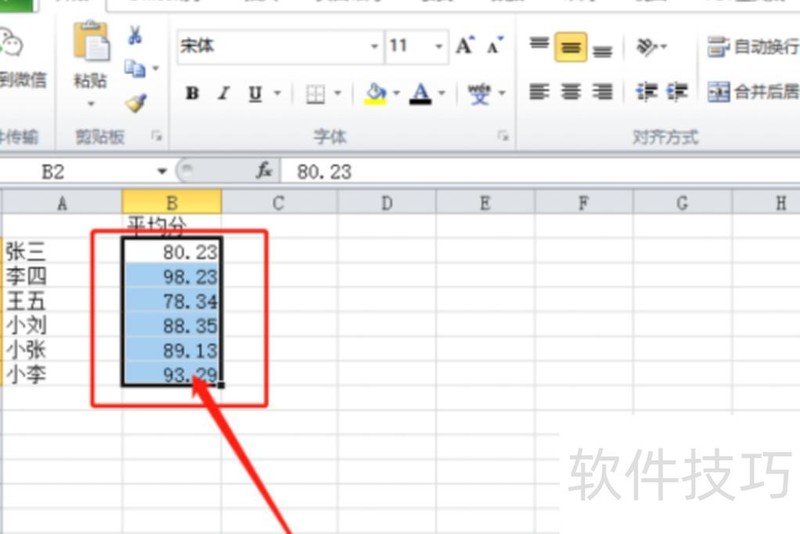800x534 pixels.
Task: Align text left
Action: pos(539,92)
